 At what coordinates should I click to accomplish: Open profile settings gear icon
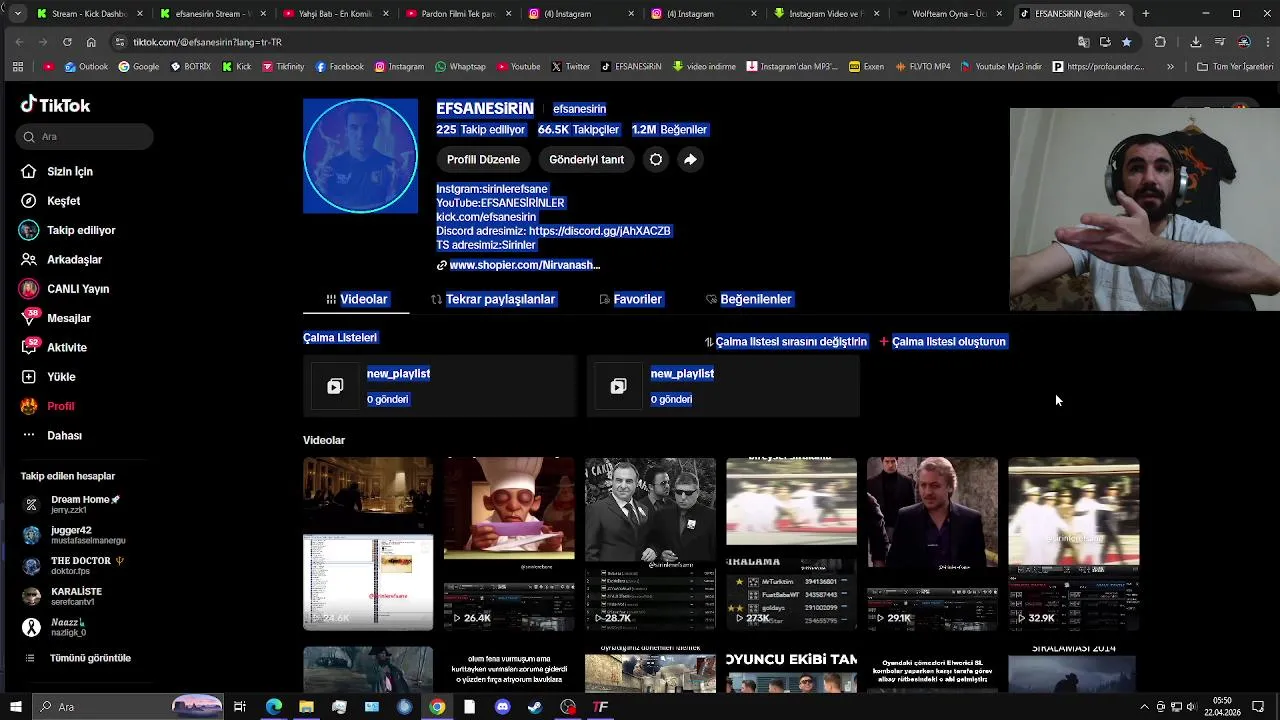coord(655,160)
